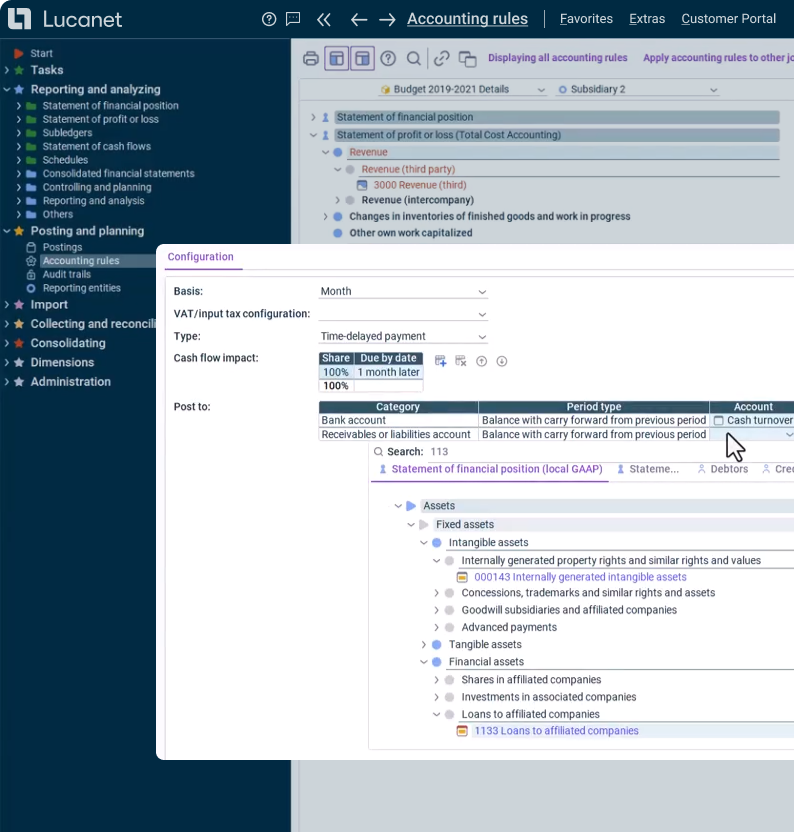Click the link chain toolbar icon
Screen dimensions: 794x832
click(x=441, y=58)
